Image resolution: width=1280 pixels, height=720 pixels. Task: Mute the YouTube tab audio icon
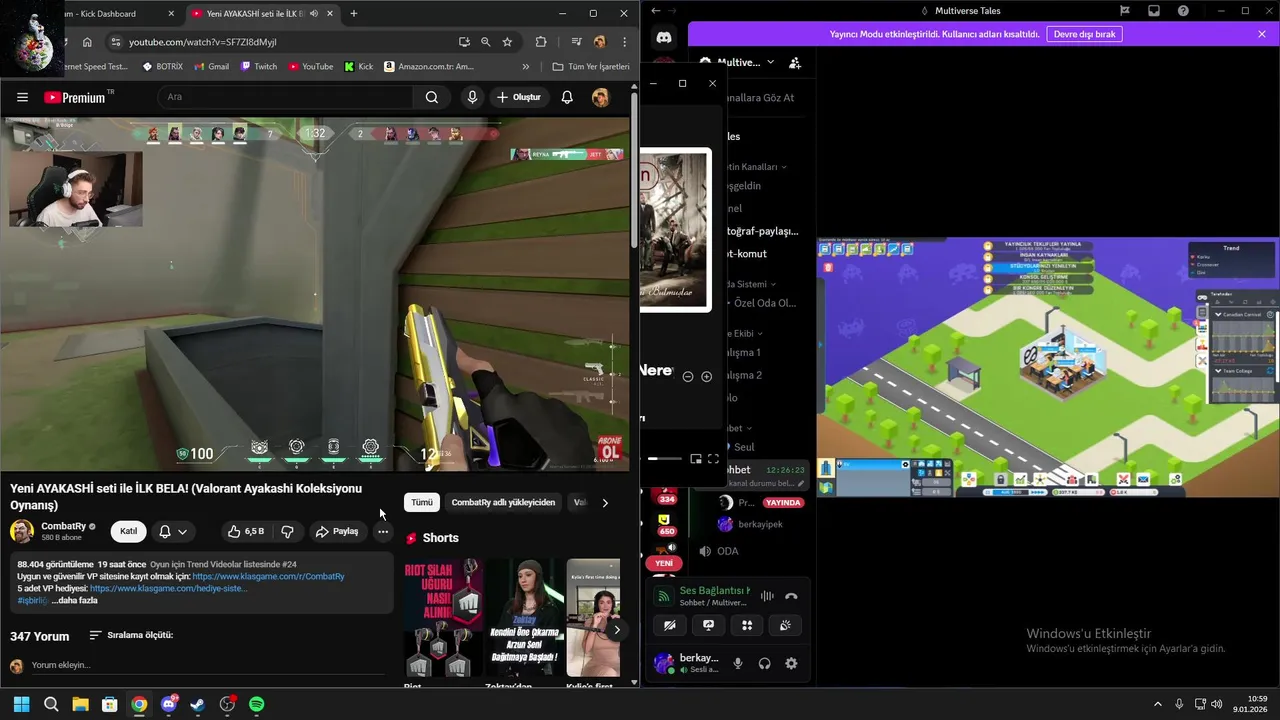[314, 13]
